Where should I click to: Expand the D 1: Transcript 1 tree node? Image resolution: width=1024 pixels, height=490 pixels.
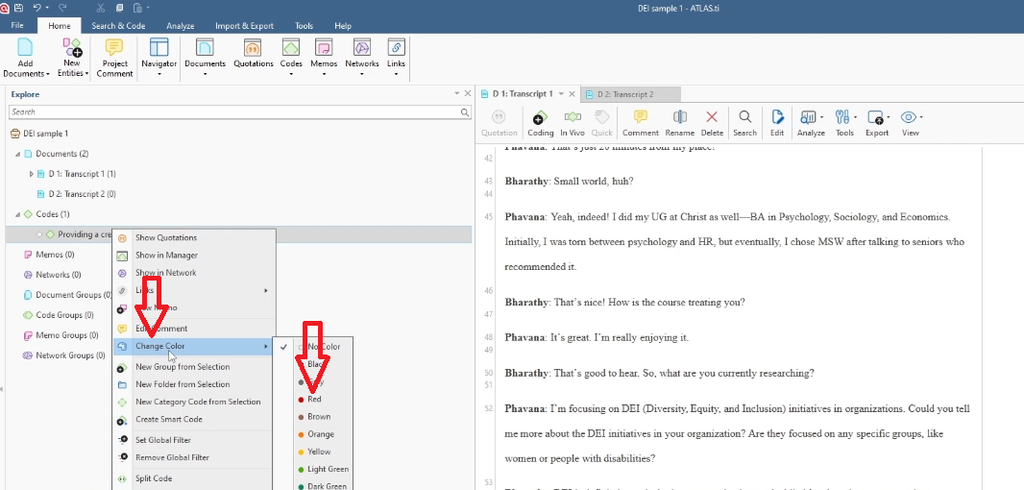click(x=31, y=174)
